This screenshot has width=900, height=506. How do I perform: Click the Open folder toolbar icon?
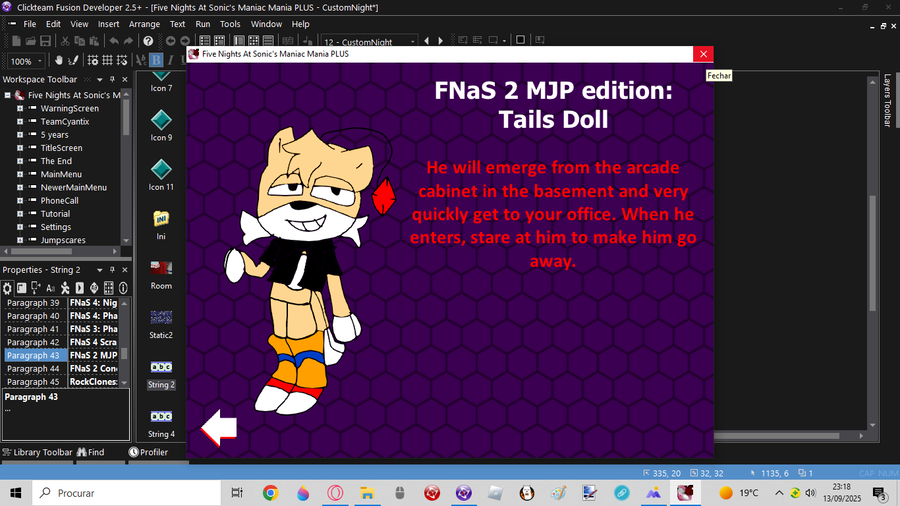pos(30,41)
